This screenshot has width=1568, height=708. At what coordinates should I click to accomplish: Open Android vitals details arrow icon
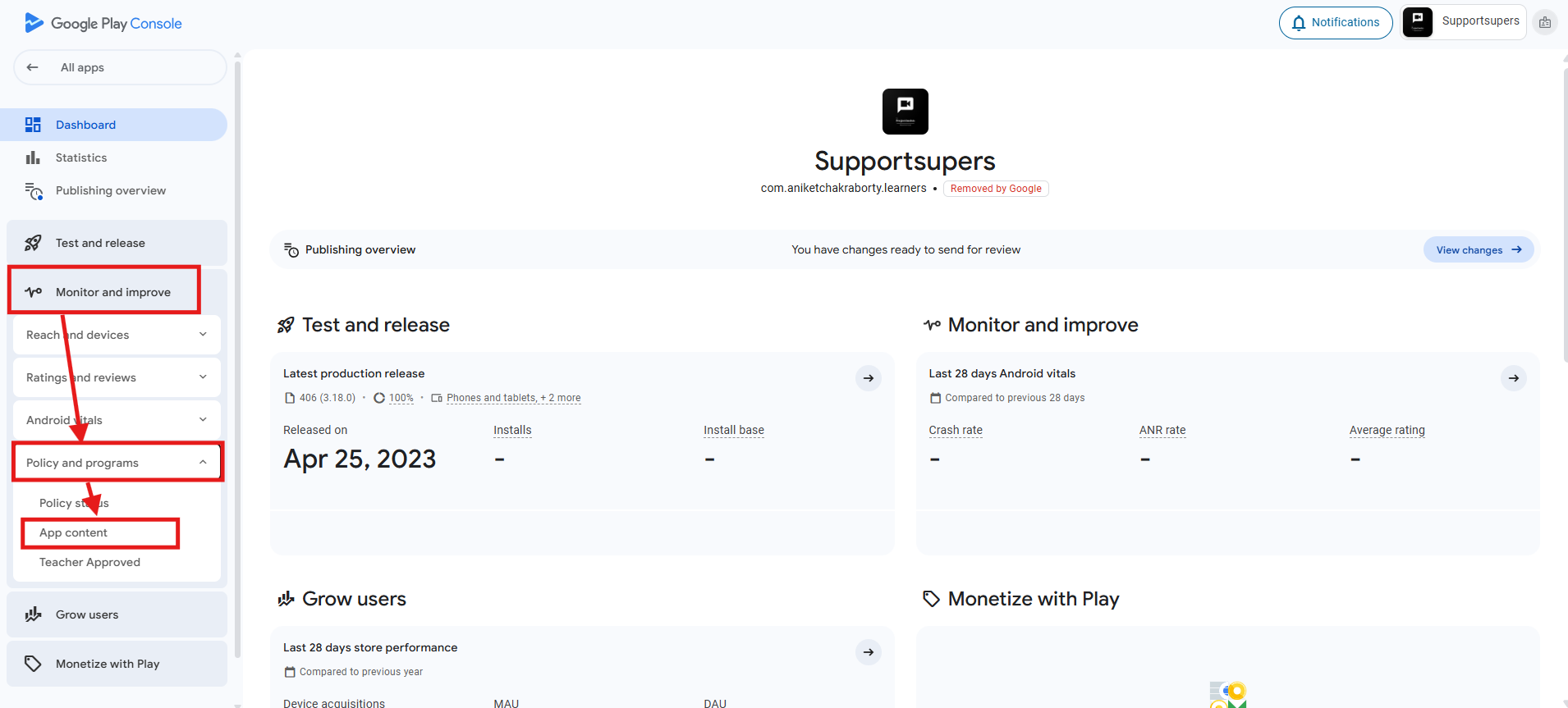[1513, 378]
